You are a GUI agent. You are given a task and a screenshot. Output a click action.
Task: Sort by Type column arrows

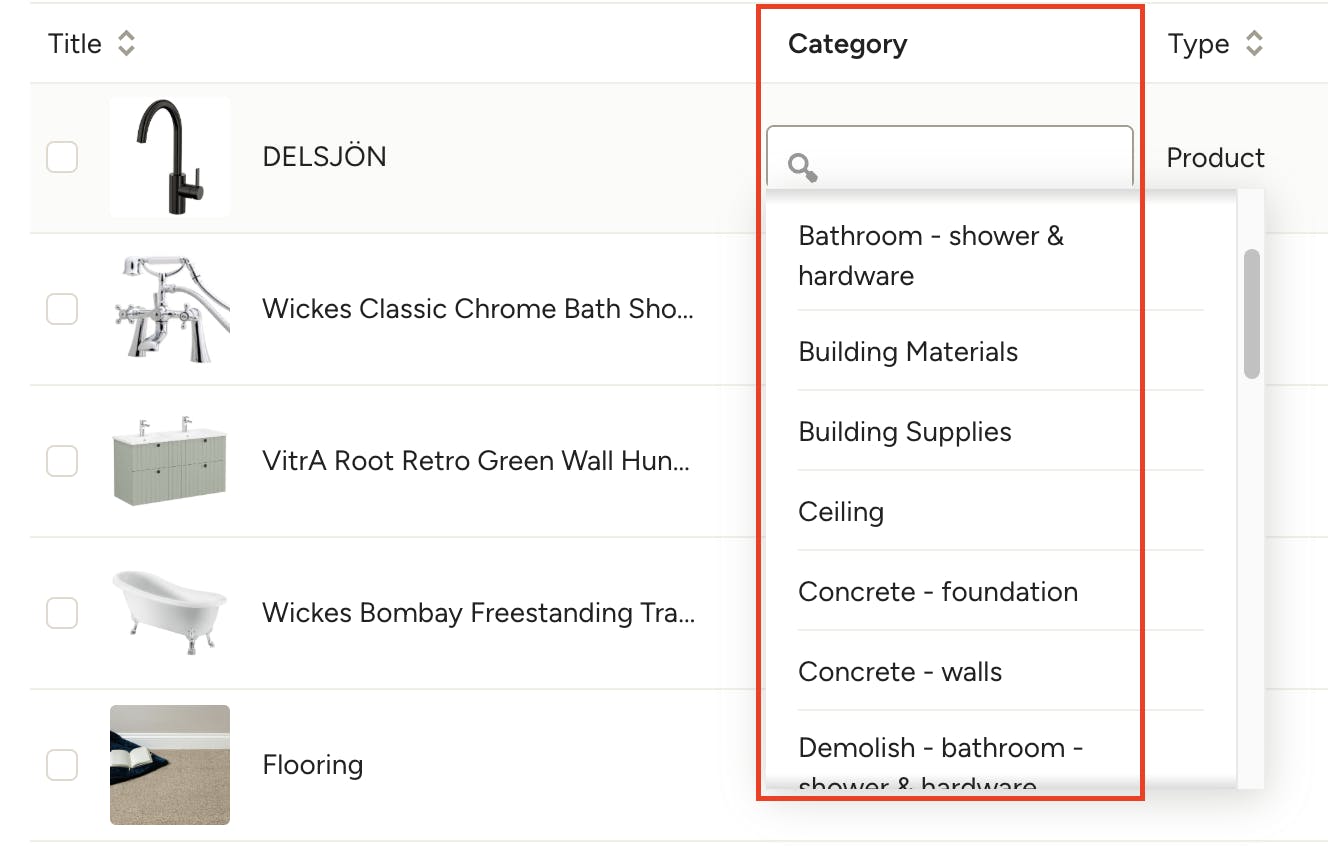click(x=1254, y=44)
